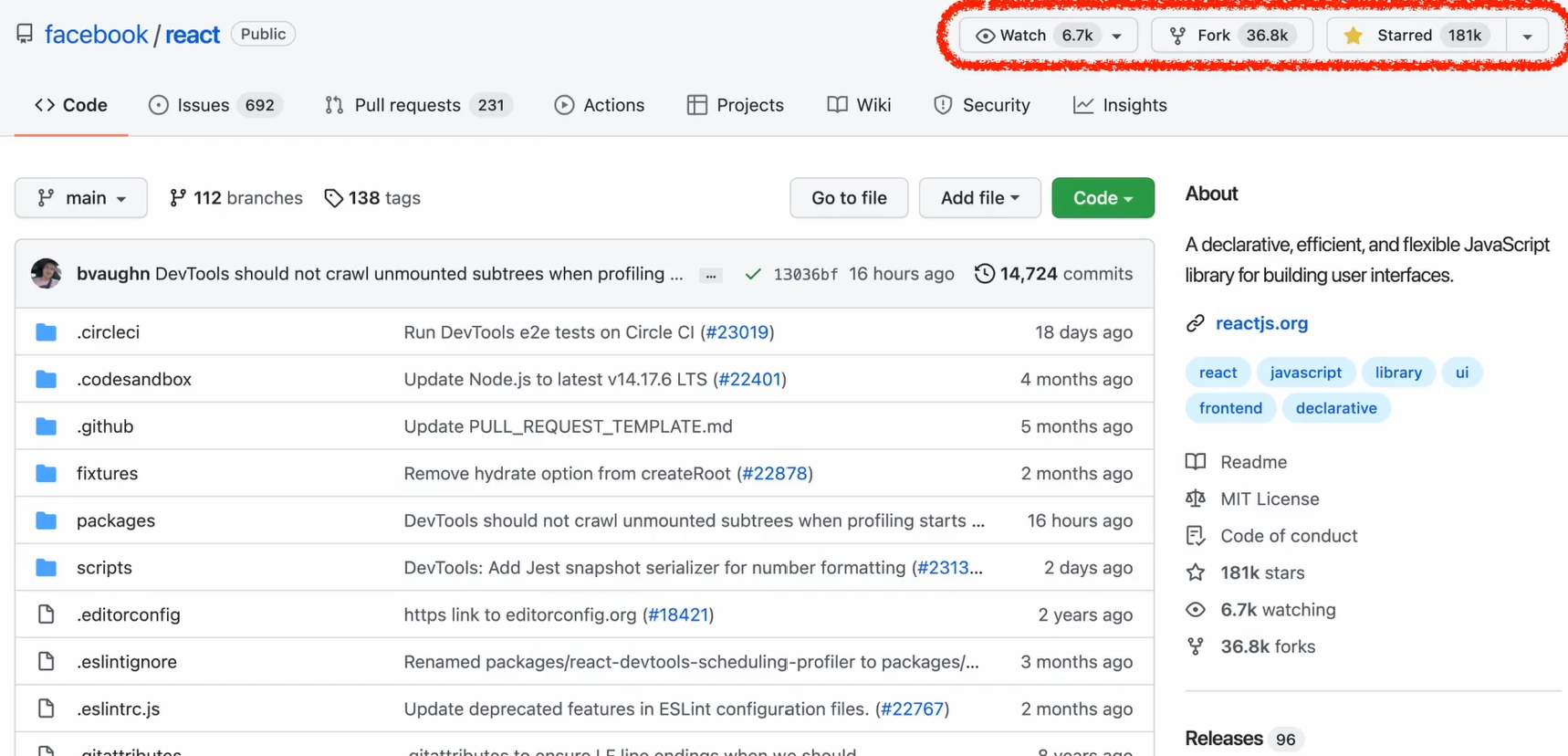The image size is (1568, 756).
Task: Open the .codesandbox folder
Action: pyautogui.click(x=134, y=379)
